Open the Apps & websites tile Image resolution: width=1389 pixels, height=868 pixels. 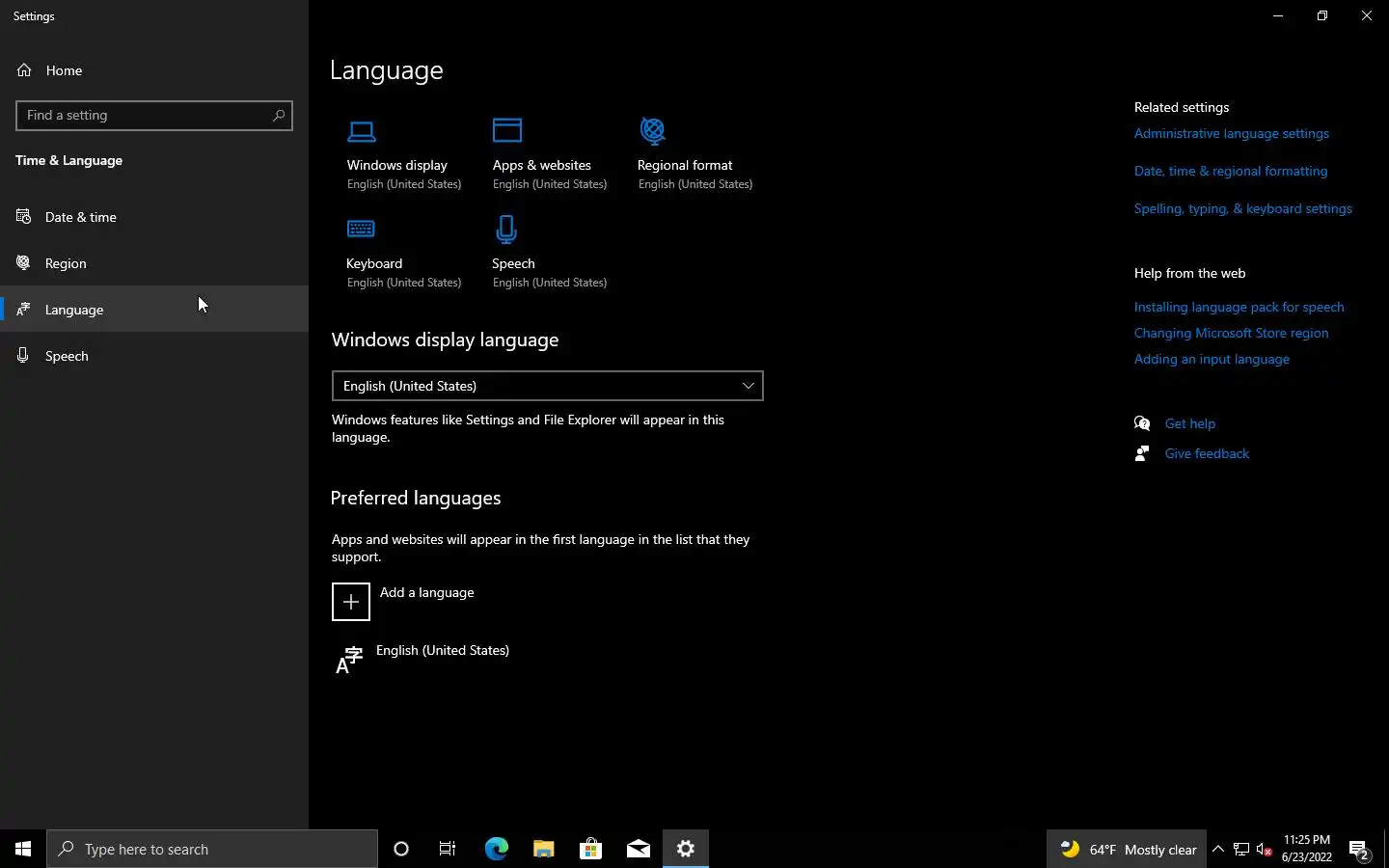[x=550, y=154]
